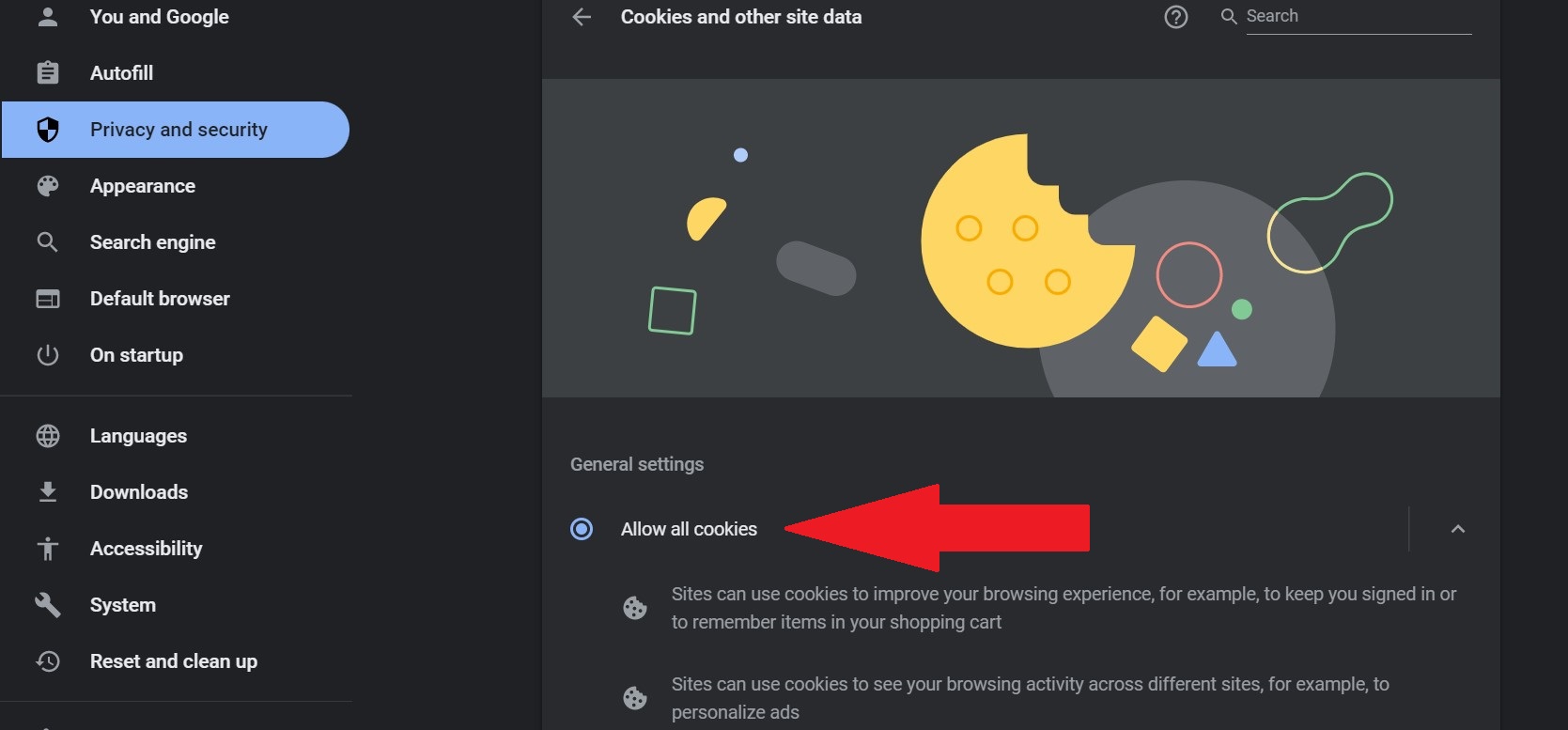Click the Appearance palette icon
1568x730 pixels.
pyautogui.click(x=48, y=186)
